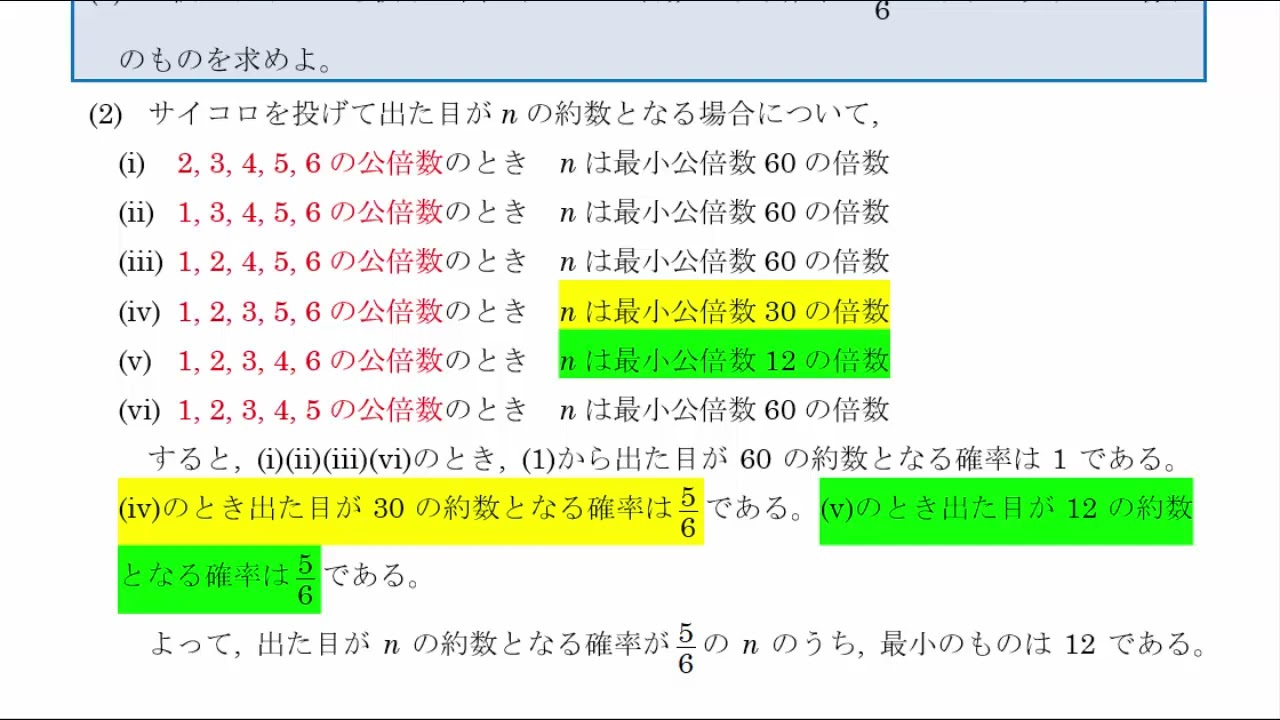Image resolution: width=1280 pixels, height=720 pixels.
Task: Select the yellow highlight n は最小公倍数 30 の倍数
Action: point(724,311)
